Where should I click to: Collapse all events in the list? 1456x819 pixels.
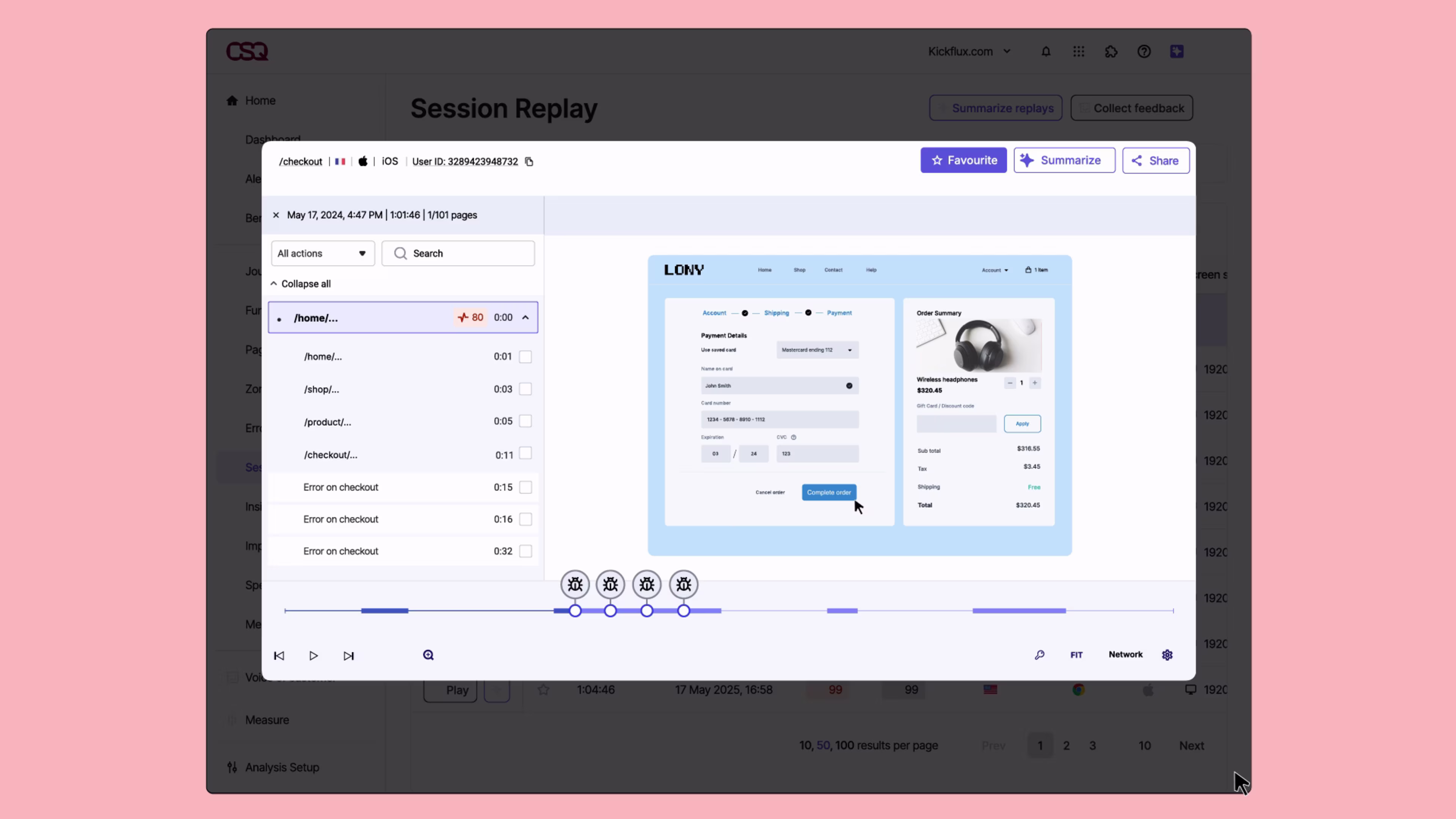click(x=300, y=284)
